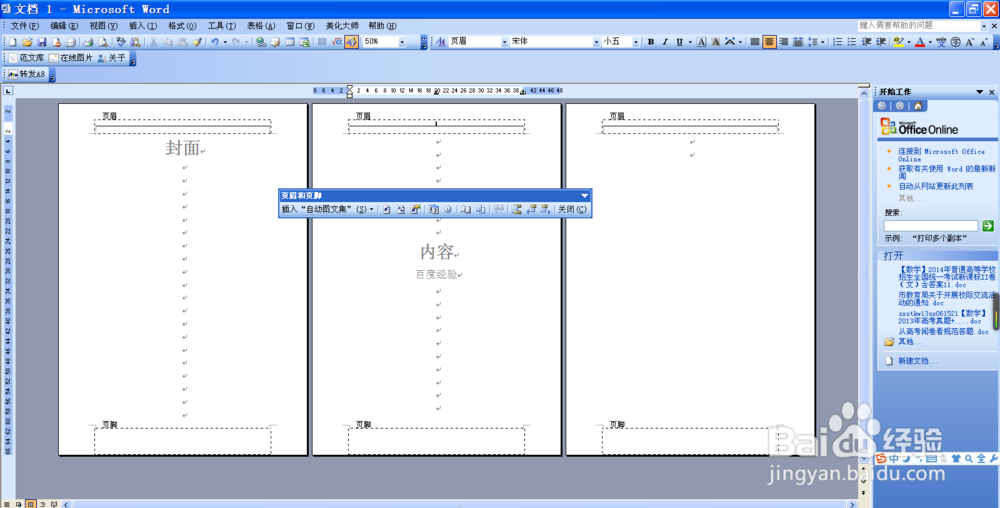Open the 格式(O) menu
Viewport: 1000px width, 508px height.
pyautogui.click(x=182, y=26)
